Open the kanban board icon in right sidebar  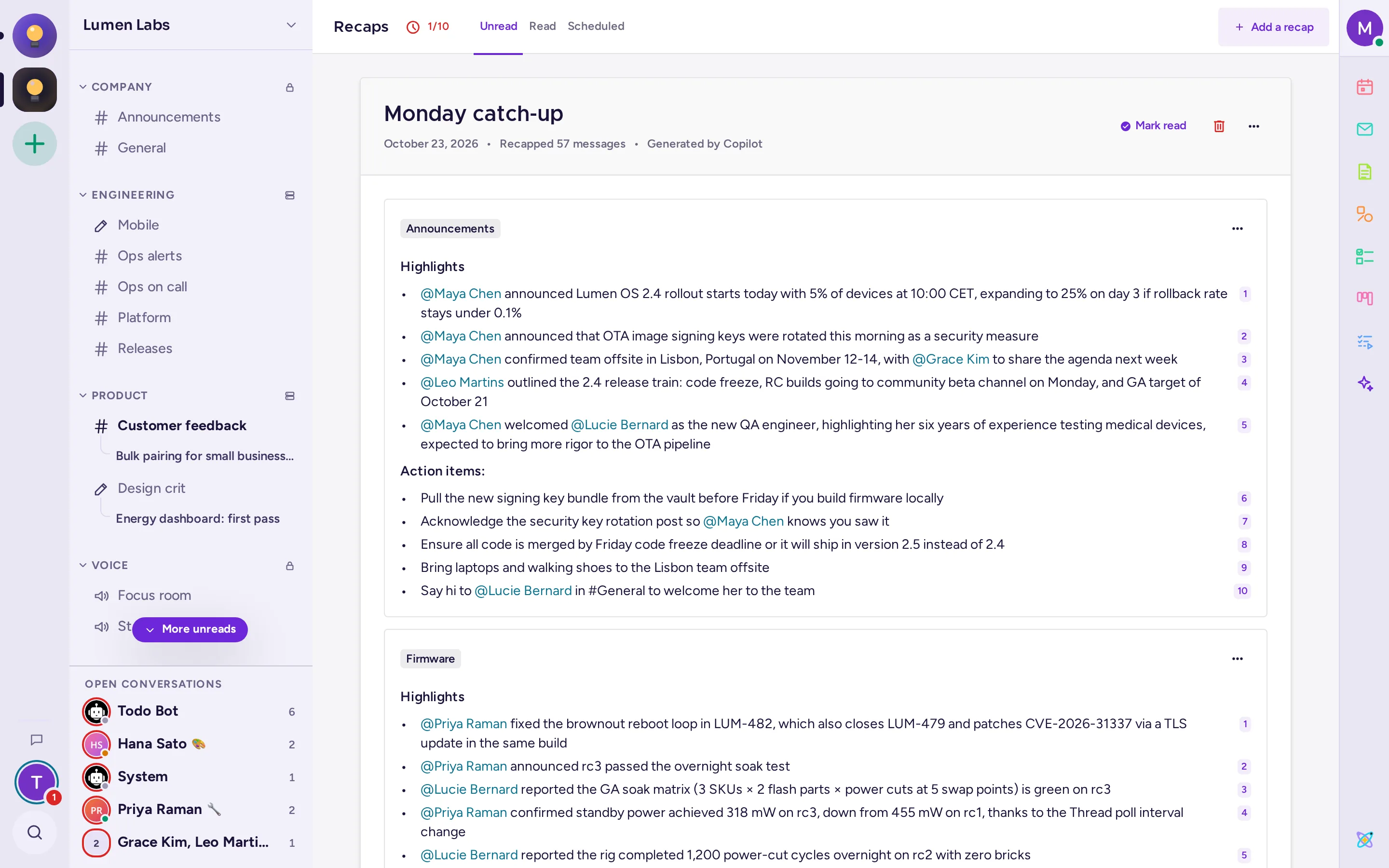click(1364, 298)
